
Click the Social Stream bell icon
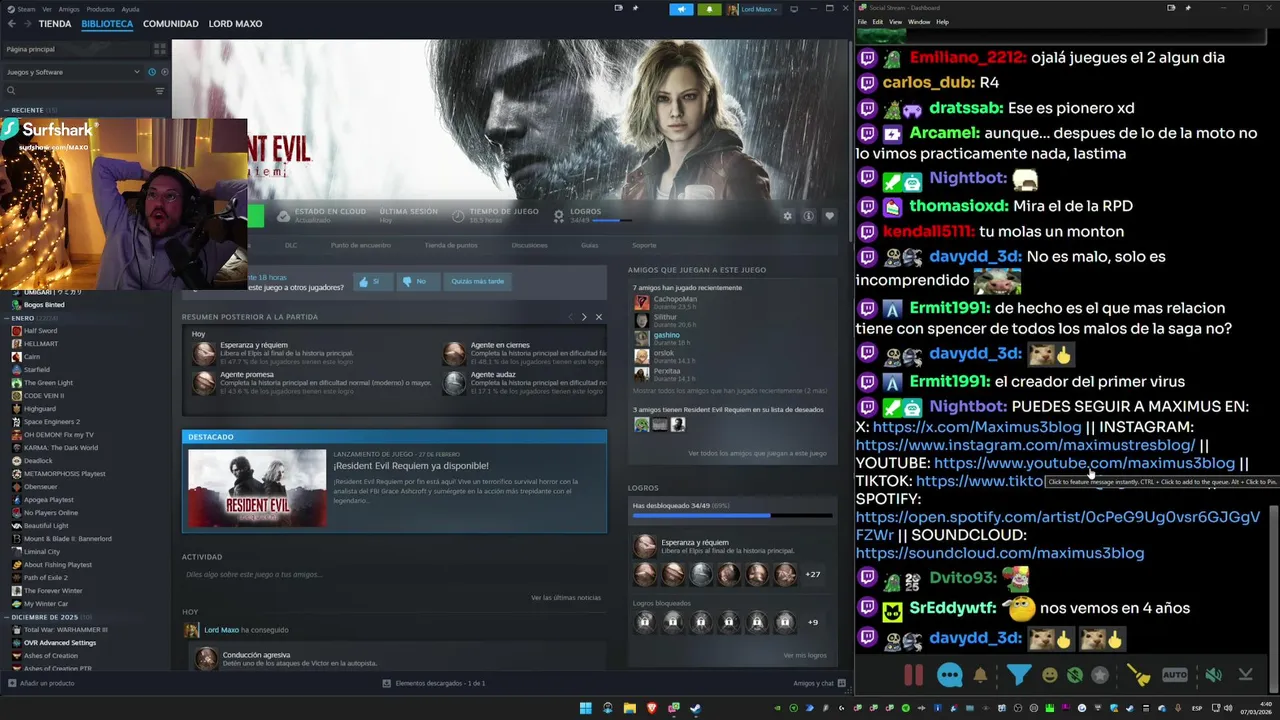(x=980, y=675)
